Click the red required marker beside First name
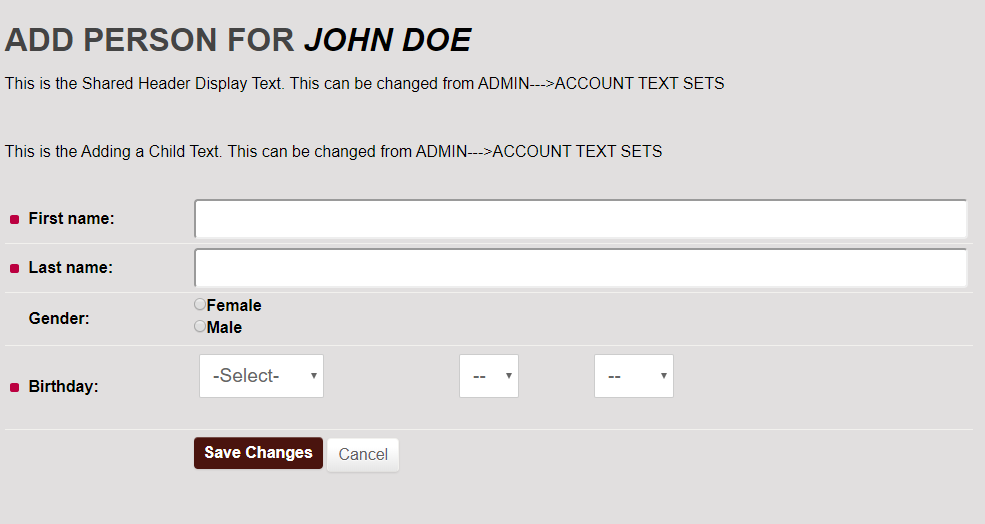Image resolution: width=985 pixels, height=524 pixels. (14, 219)
